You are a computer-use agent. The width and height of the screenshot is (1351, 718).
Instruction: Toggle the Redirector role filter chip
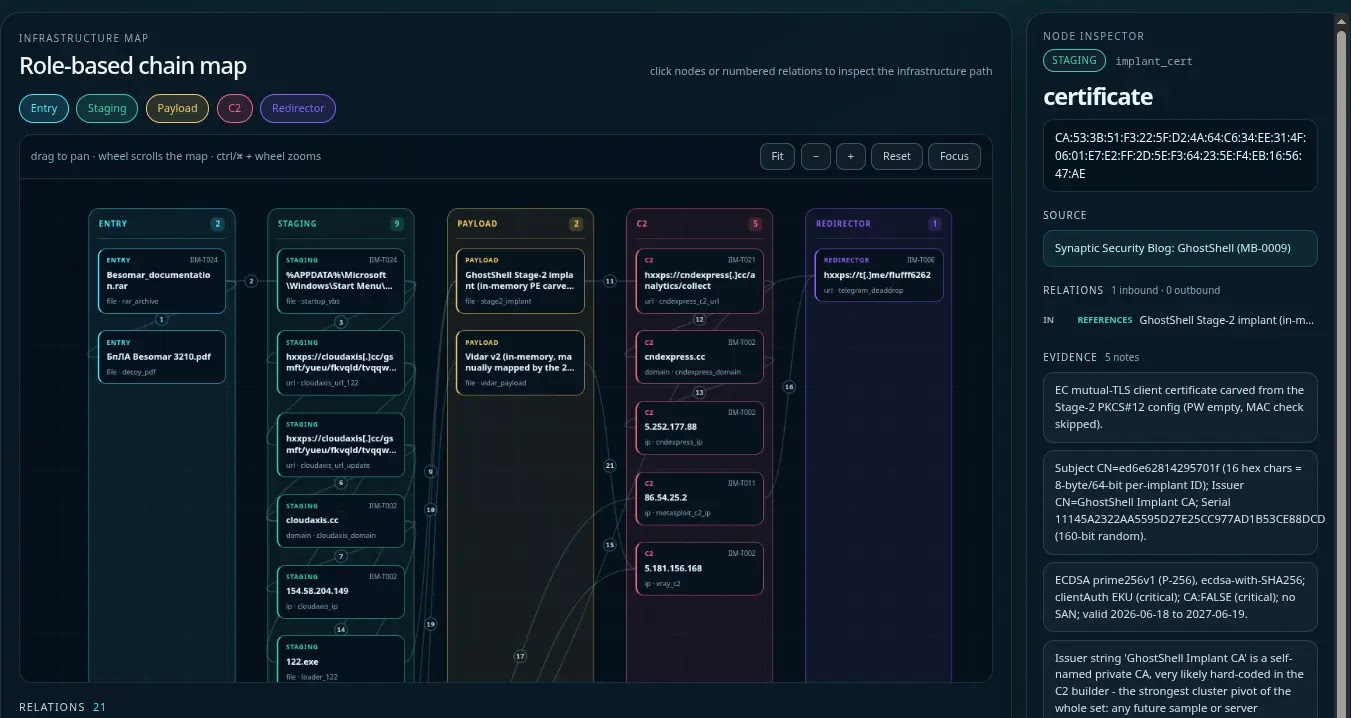pyautogui.click(x=298, y=108)
